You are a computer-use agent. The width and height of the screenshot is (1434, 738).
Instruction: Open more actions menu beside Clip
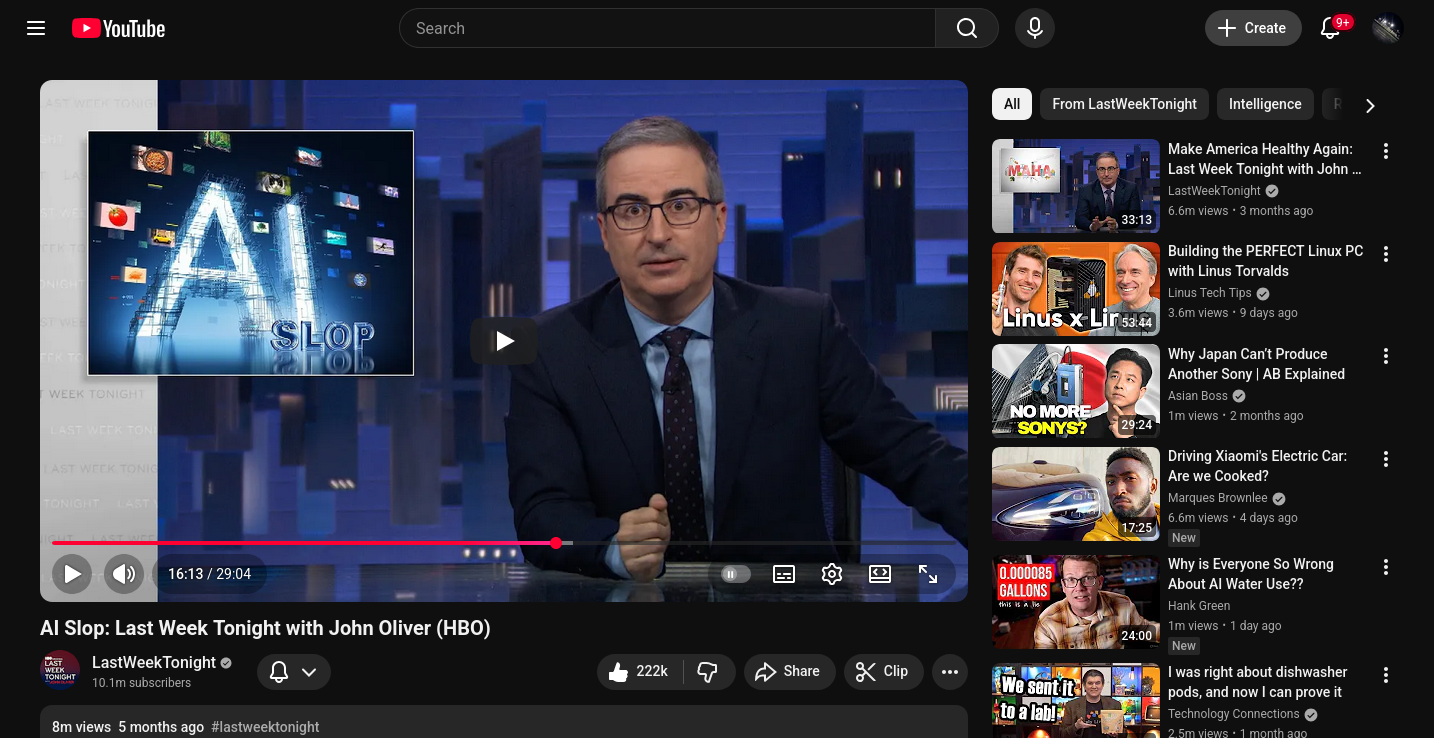coord(950,672)
